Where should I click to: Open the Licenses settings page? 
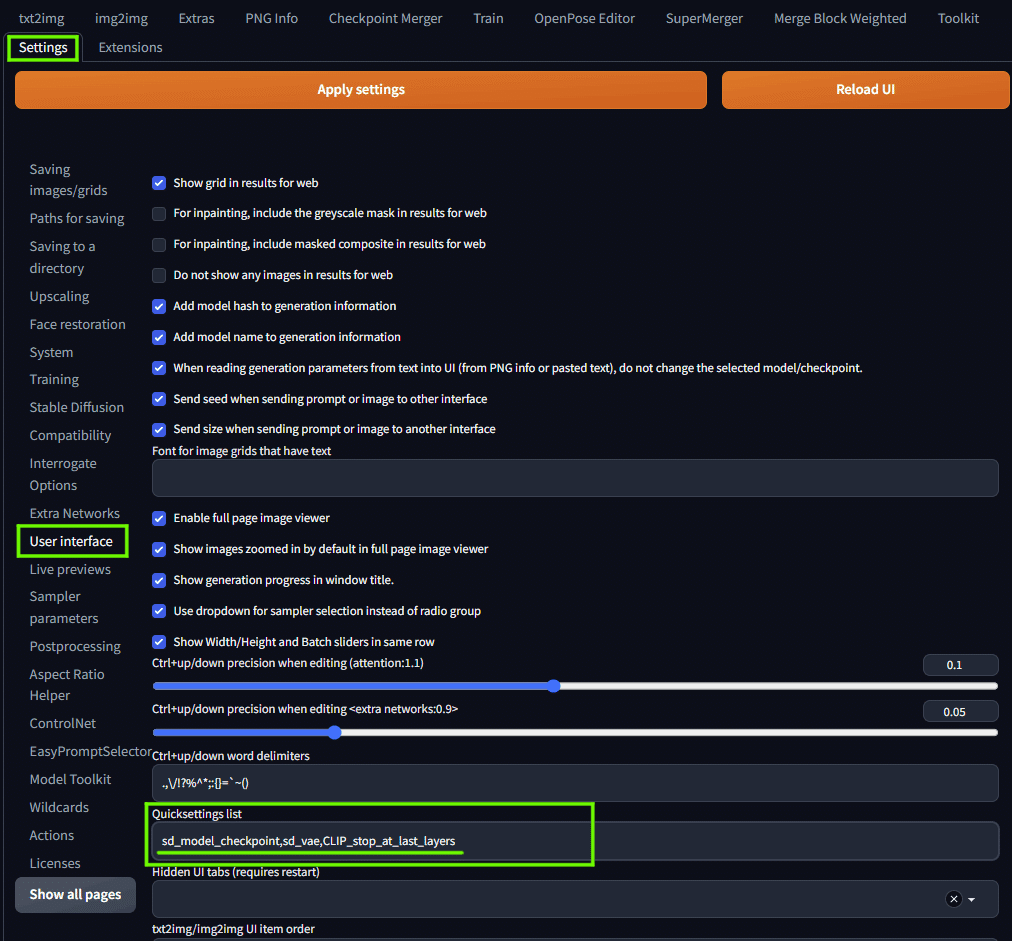click(x=55, y=863)
